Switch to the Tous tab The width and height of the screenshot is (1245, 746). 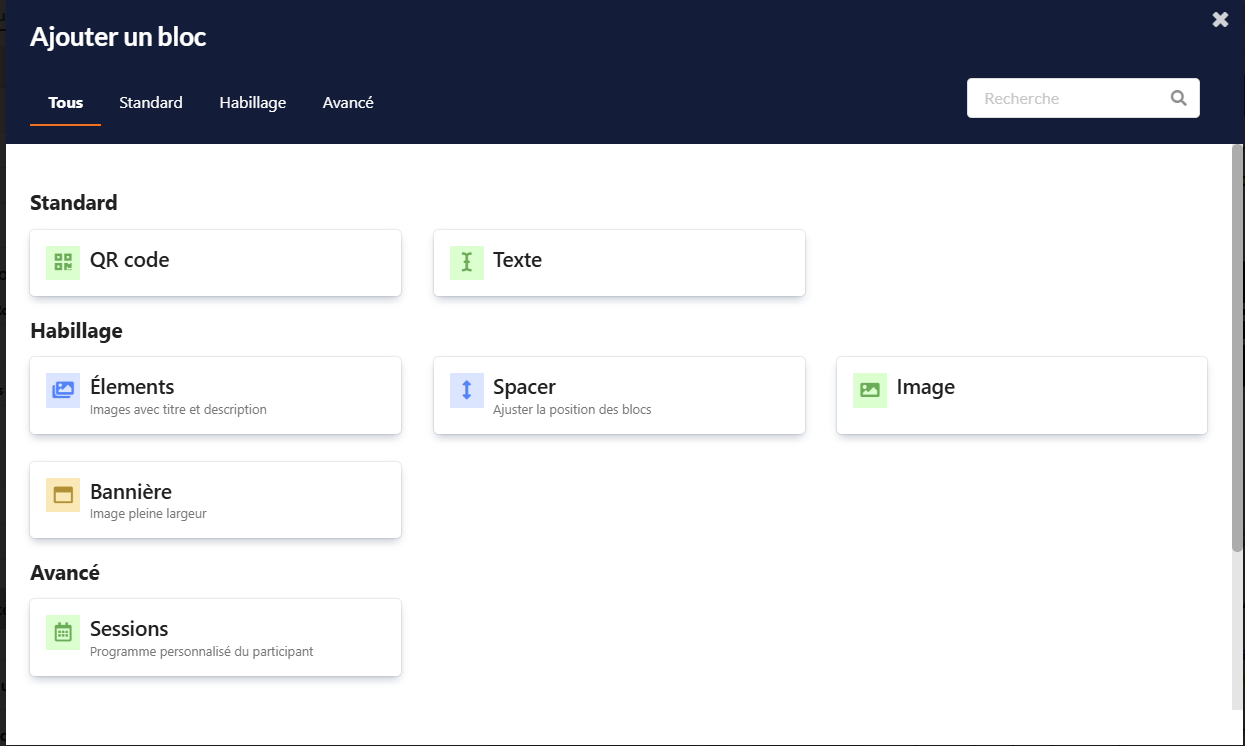(66, 103)
